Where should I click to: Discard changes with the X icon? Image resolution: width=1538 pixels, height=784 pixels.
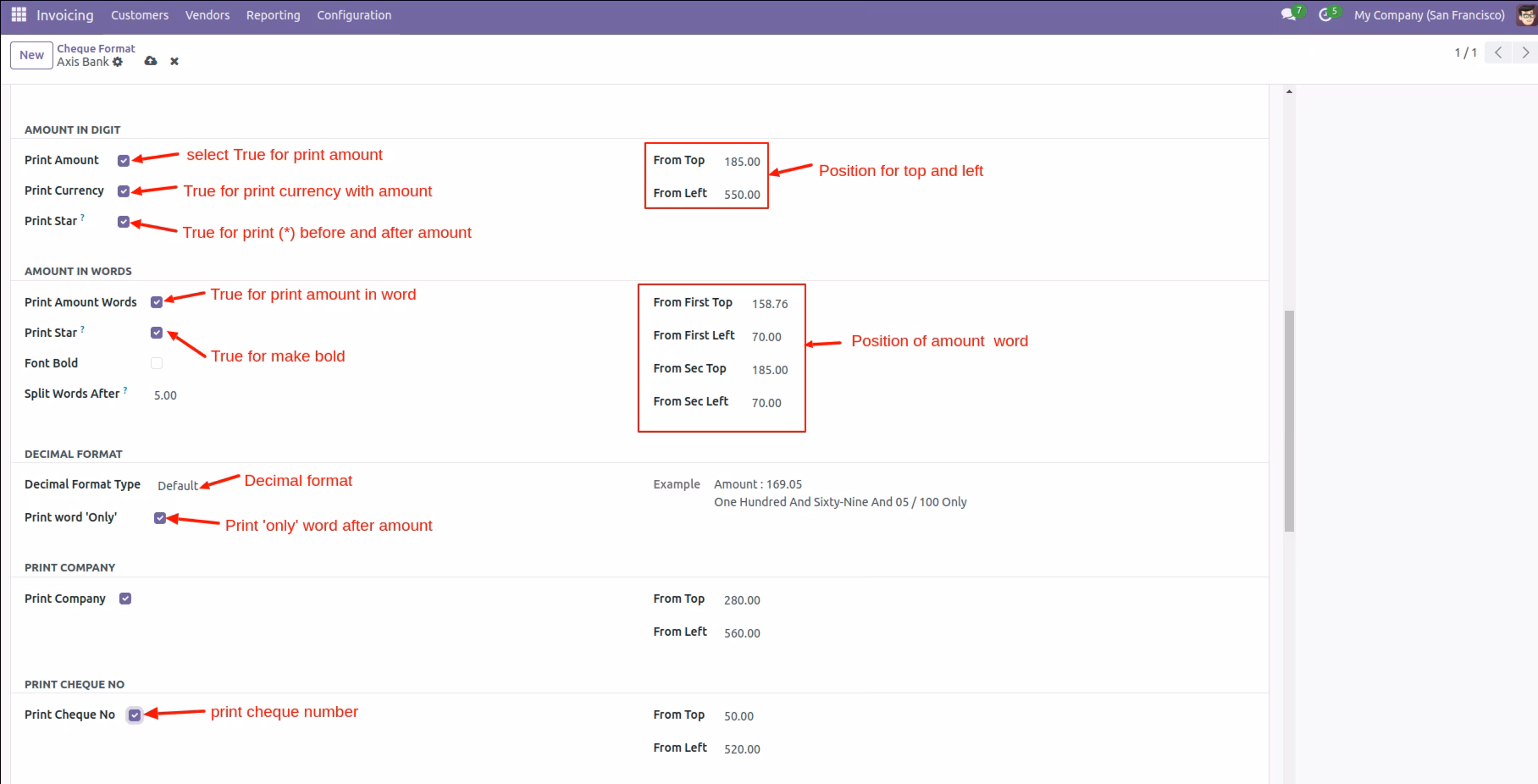174,61
